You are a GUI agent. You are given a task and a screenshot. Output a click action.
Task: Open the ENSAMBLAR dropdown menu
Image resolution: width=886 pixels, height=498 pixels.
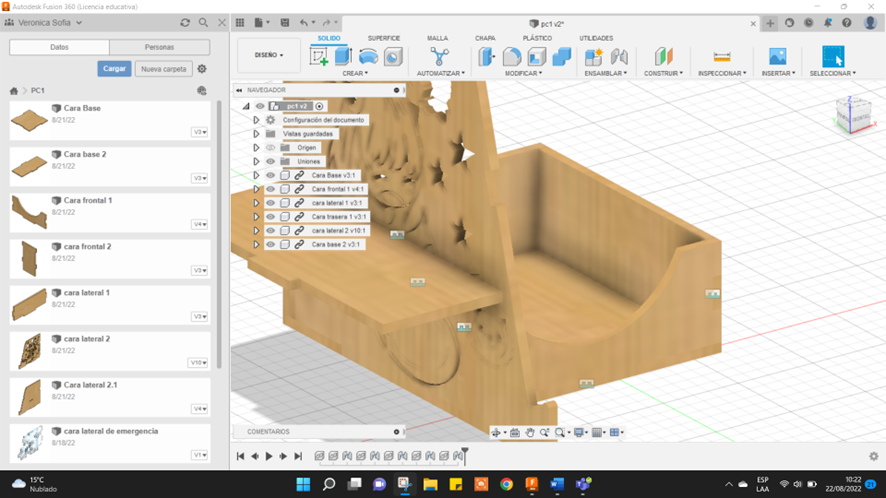tap(605, 73)
